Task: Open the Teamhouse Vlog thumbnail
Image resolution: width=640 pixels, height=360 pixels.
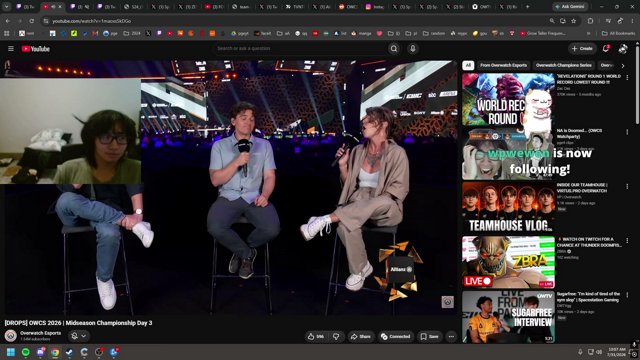Action: [x=508, y=208]
